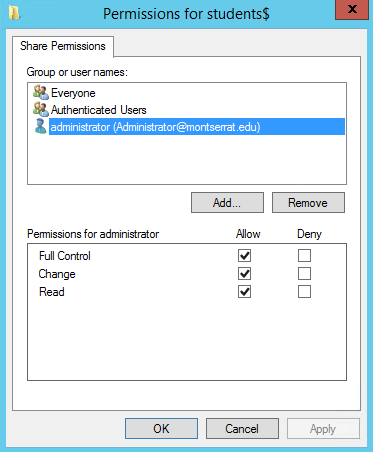Click the administrator user icon
Viewport: 373px width, 452px height.
pos(41,126)
